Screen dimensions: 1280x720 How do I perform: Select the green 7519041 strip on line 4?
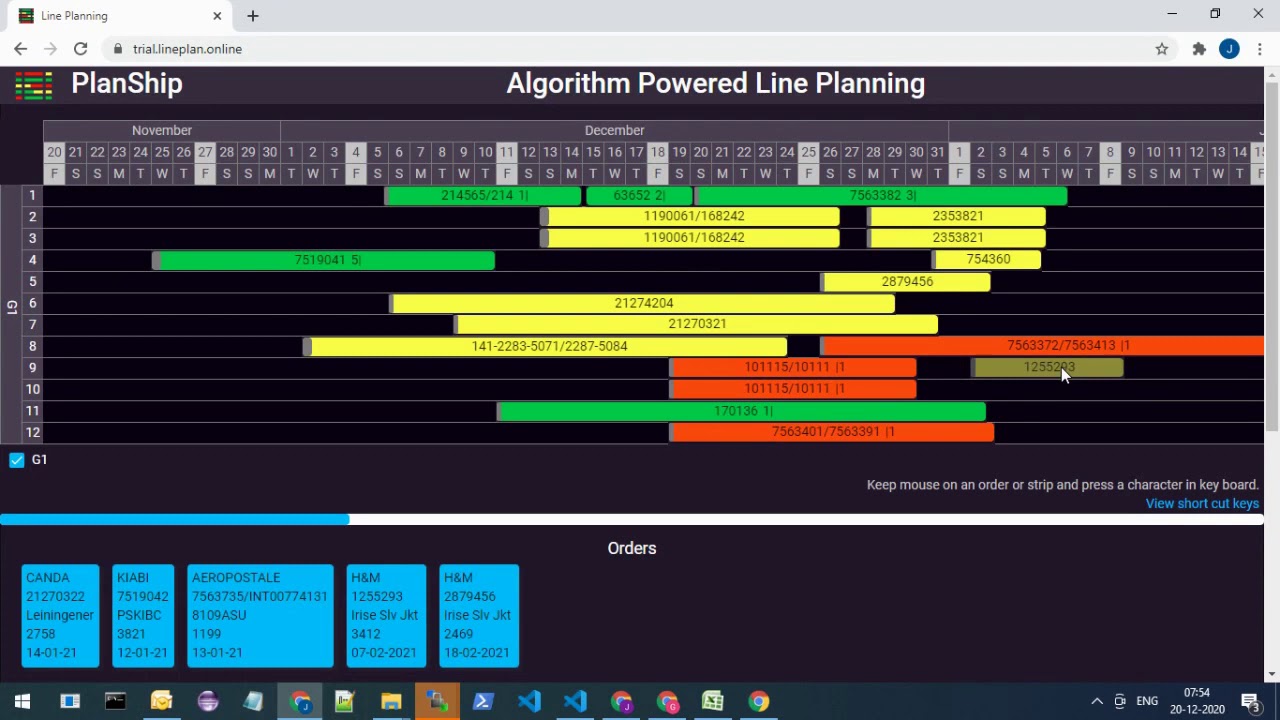tap(324, 260)
